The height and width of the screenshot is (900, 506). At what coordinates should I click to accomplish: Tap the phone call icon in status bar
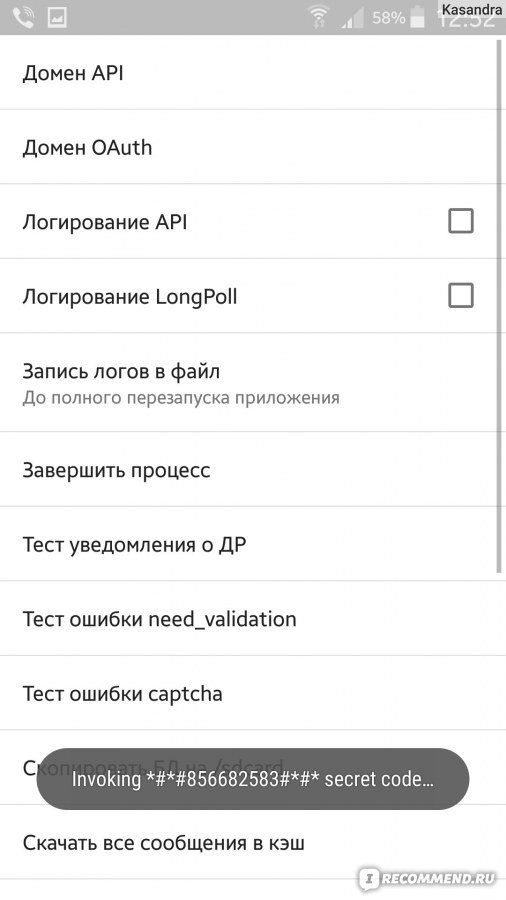tap(23, 17)
